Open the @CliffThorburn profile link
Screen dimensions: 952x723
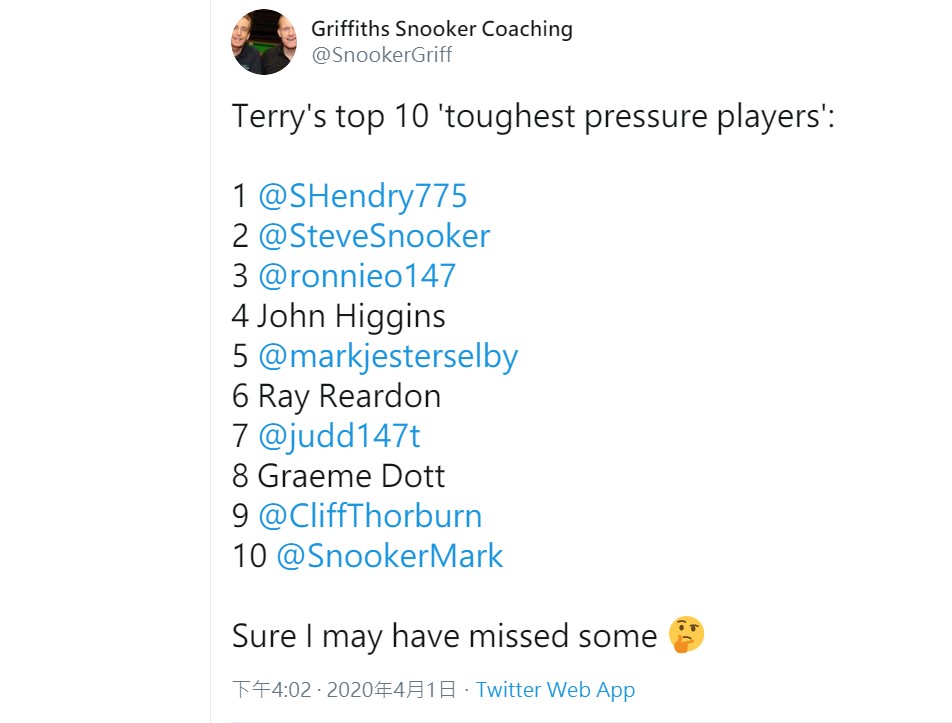[x=370, y=516]
